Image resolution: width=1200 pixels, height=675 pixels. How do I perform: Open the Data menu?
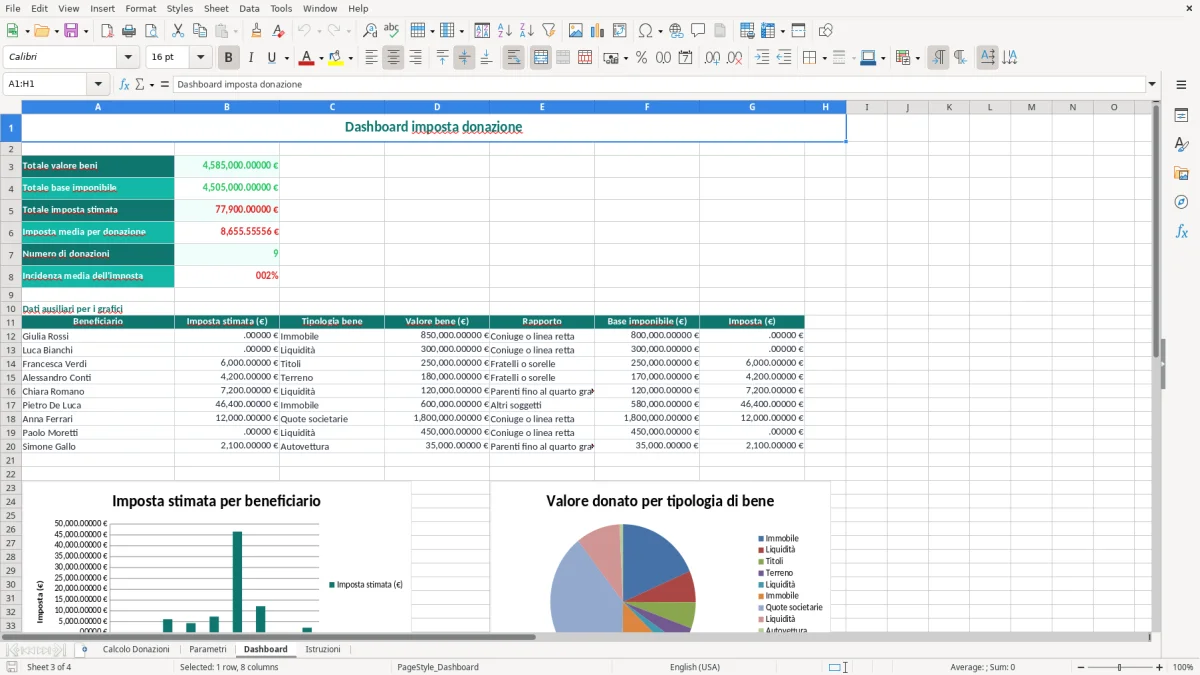coord(249,8)
